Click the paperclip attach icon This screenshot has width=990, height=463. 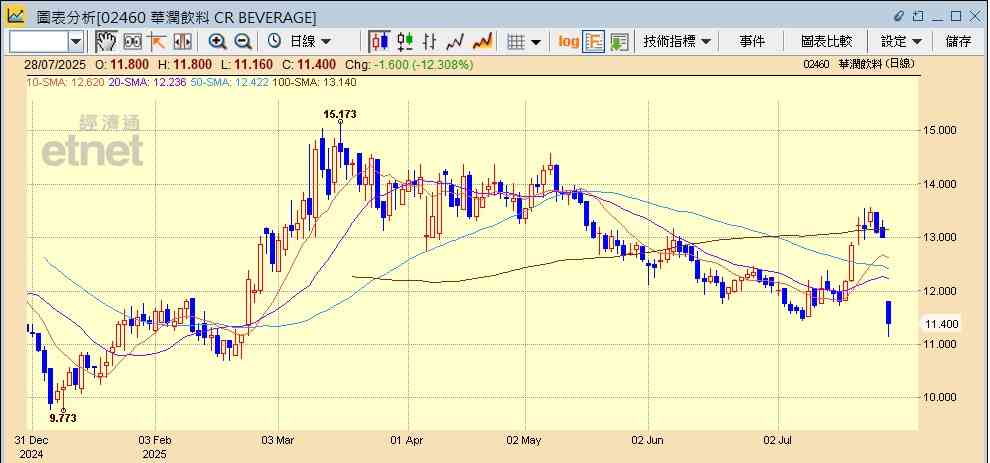click(x=900, y=16)
